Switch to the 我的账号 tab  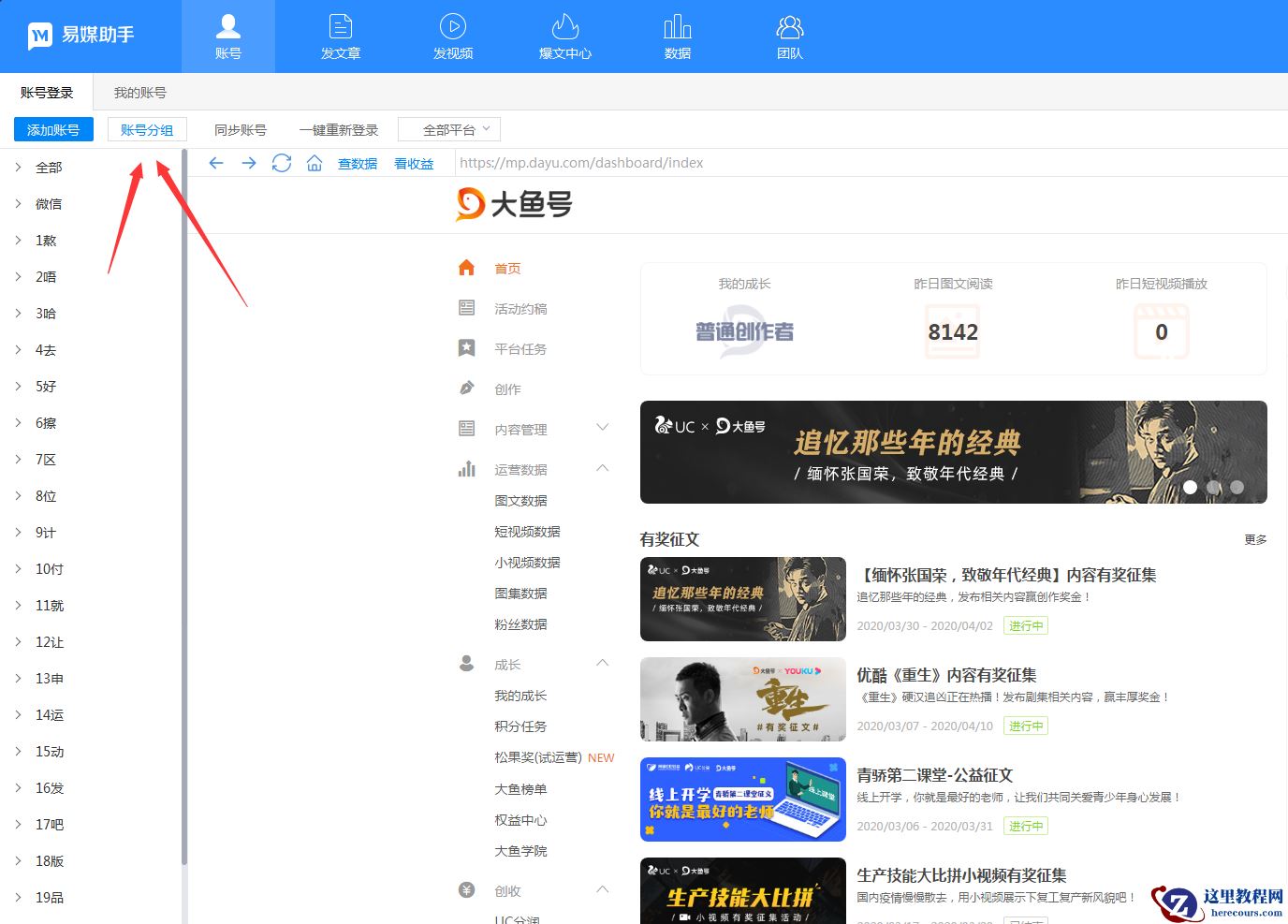(x=140, y=93)
